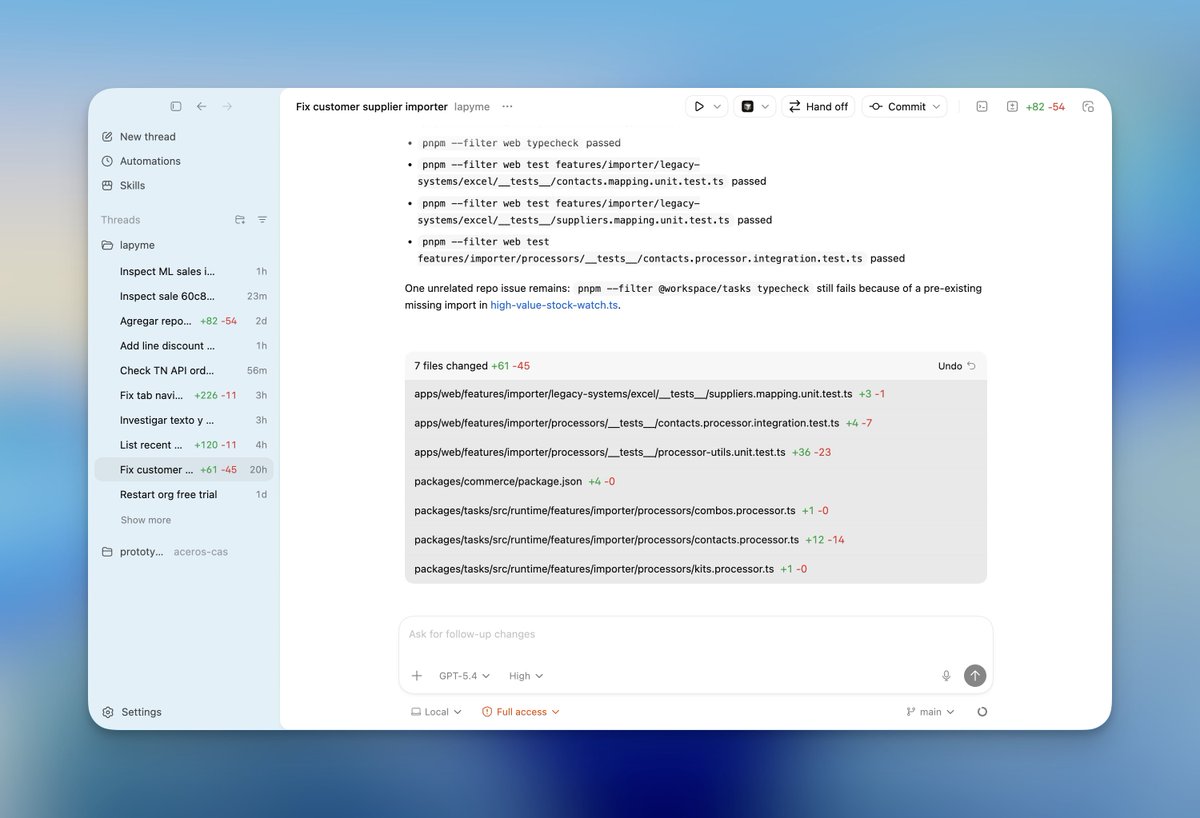Screen dimensions: 1200x818
Task: Open the Local environment dropdown
Action: click(437, 712)
